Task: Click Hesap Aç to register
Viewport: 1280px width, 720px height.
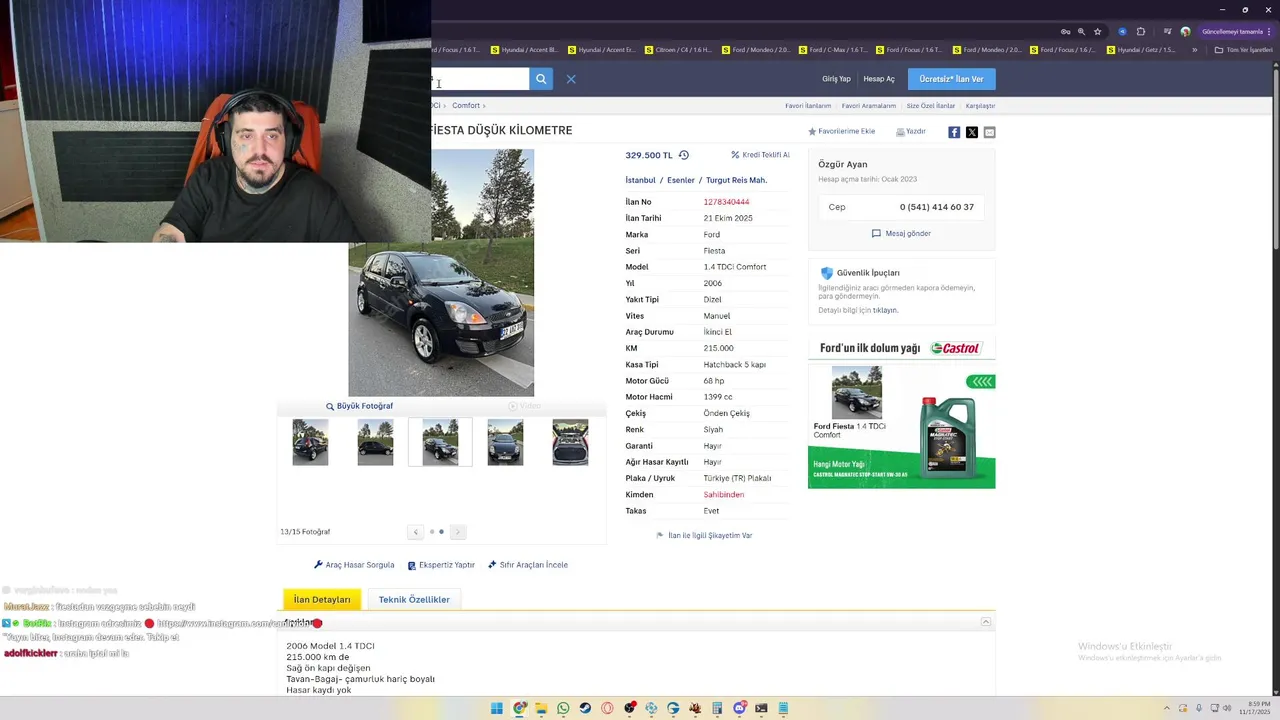Action: [879, 79]
